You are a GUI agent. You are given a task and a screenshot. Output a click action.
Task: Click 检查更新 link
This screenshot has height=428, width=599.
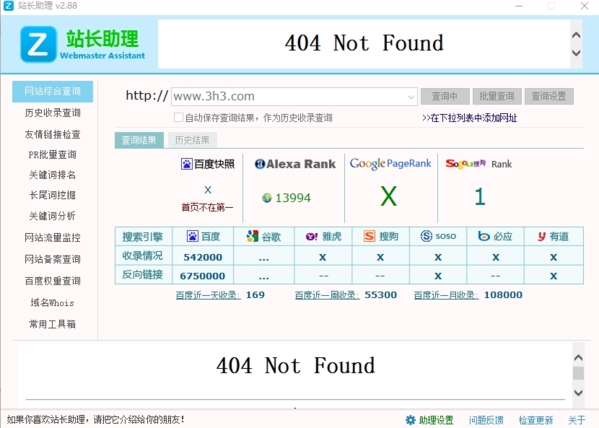tap(536, 420)
